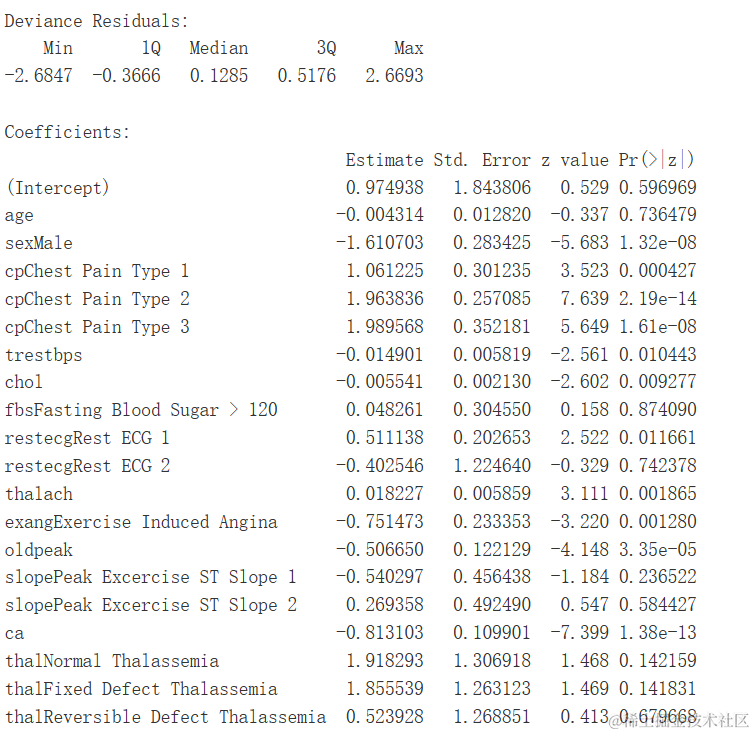Select the trestbps estimate -0.014901

click(380, 355)
